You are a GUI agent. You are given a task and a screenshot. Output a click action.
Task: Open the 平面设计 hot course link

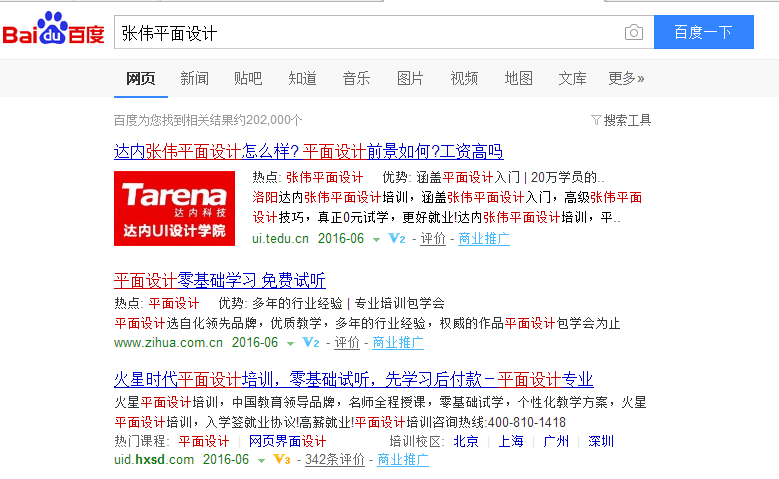pos(204,441)
